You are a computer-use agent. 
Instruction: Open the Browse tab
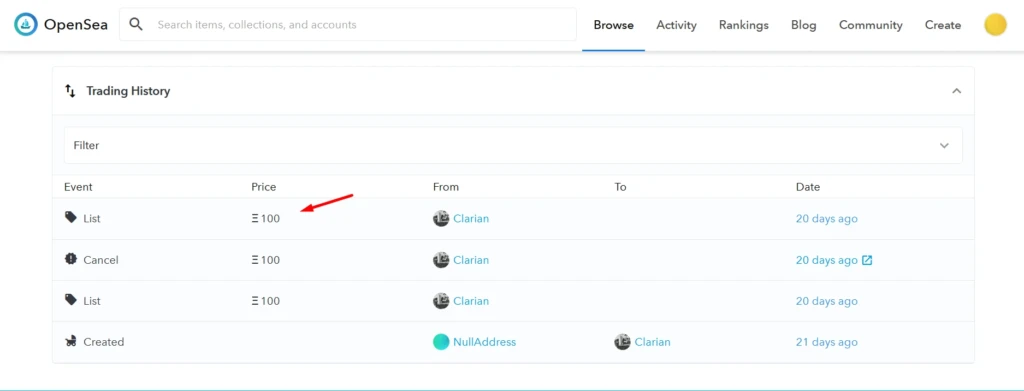613,25
